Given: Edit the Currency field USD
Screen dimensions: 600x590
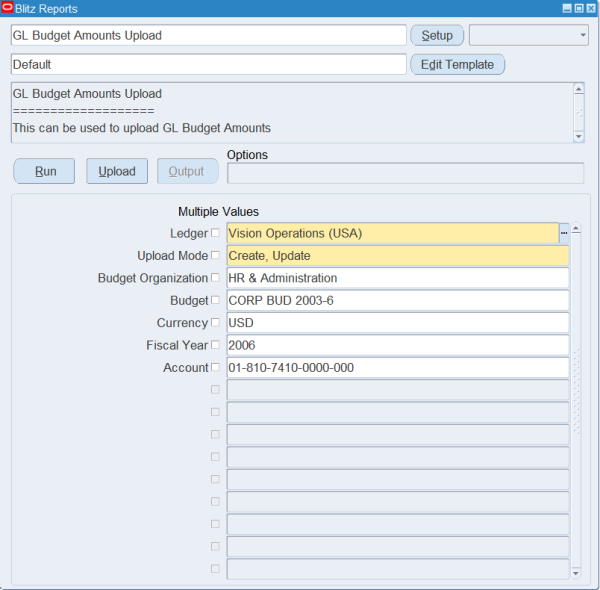Looking at the screenshot, I should click(398, 323).
